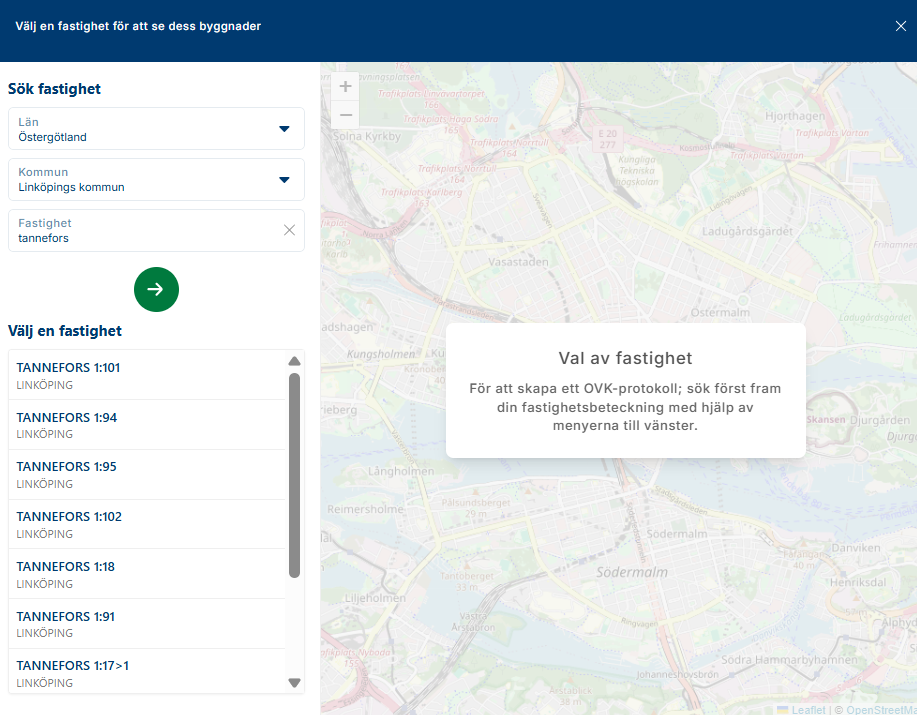Click the green arrow search button

pos(156,289)
